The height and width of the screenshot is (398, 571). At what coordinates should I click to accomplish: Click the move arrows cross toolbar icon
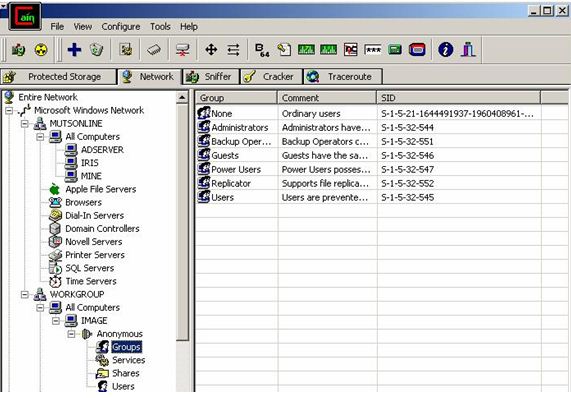(x=211, y=50)
